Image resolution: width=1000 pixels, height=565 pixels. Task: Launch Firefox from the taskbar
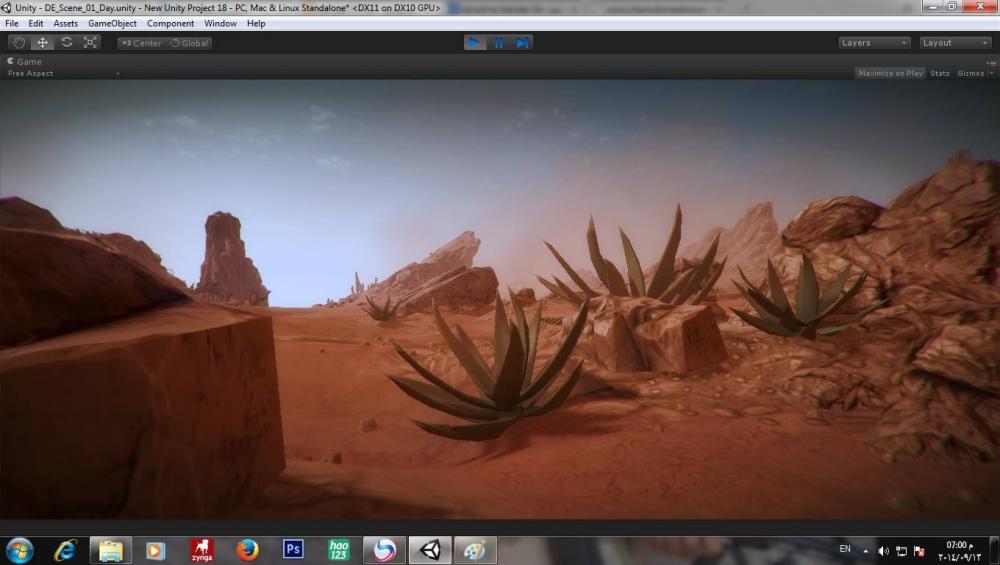(247, 550)
